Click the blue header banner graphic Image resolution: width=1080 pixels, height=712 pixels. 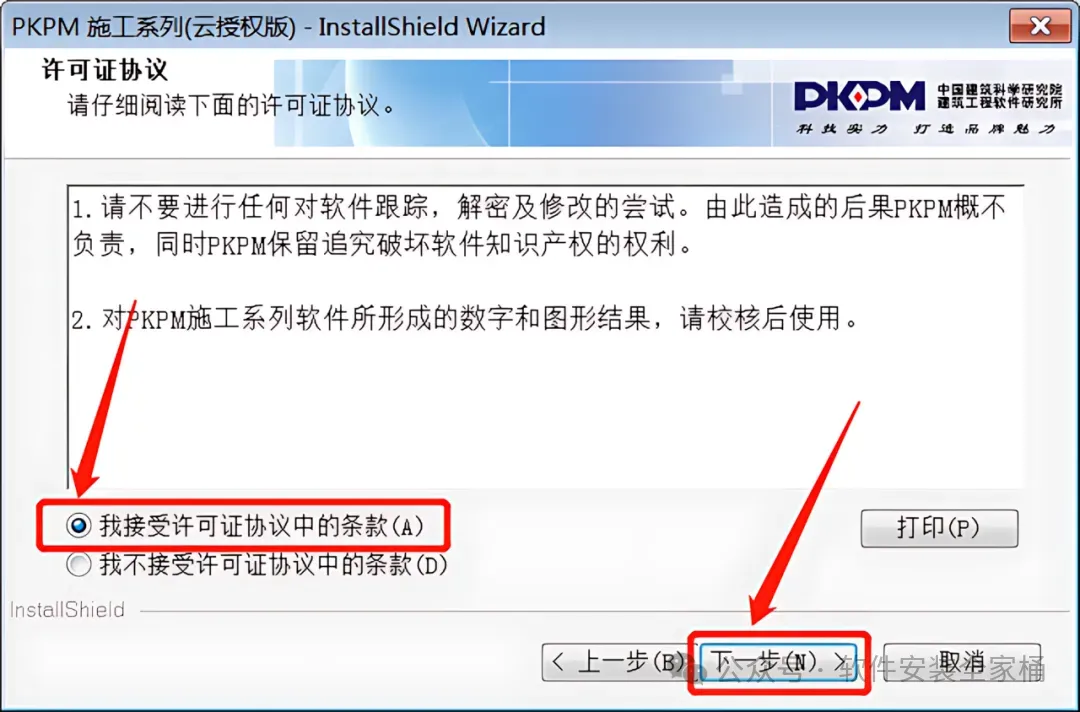(x=523, y=103)
